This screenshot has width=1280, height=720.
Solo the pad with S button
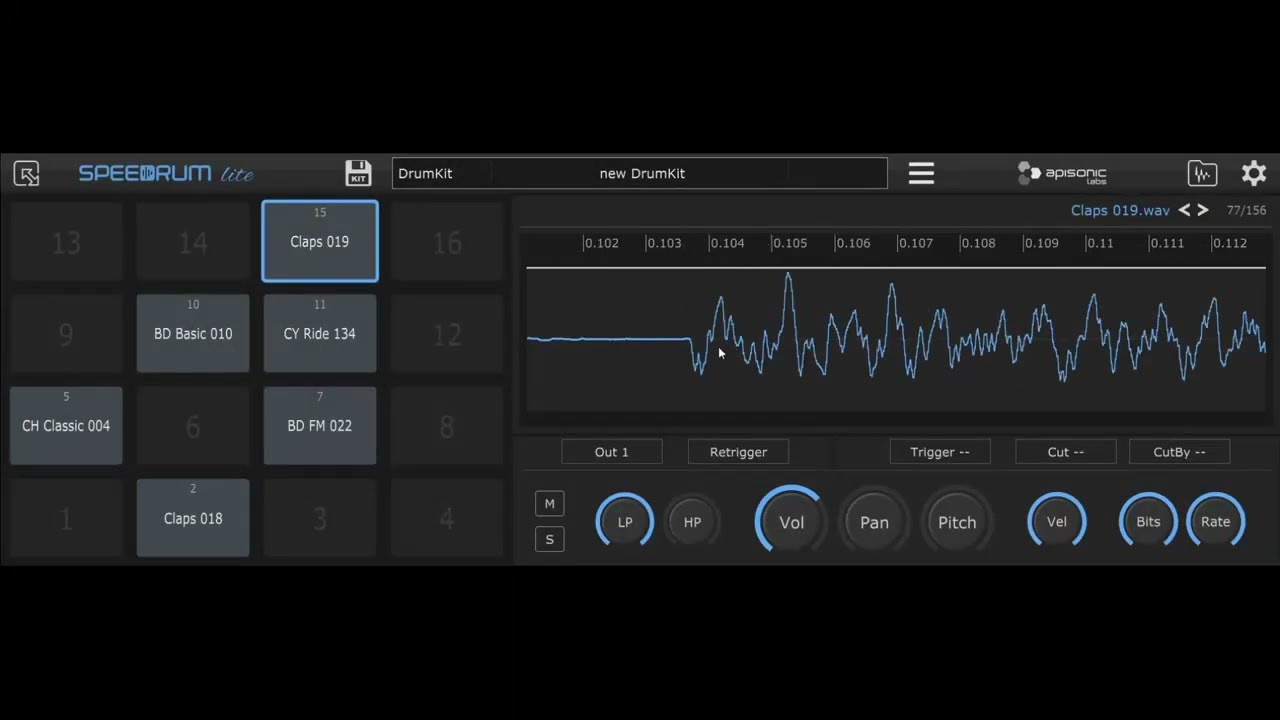pyautogui.click(x=549, y=540)
